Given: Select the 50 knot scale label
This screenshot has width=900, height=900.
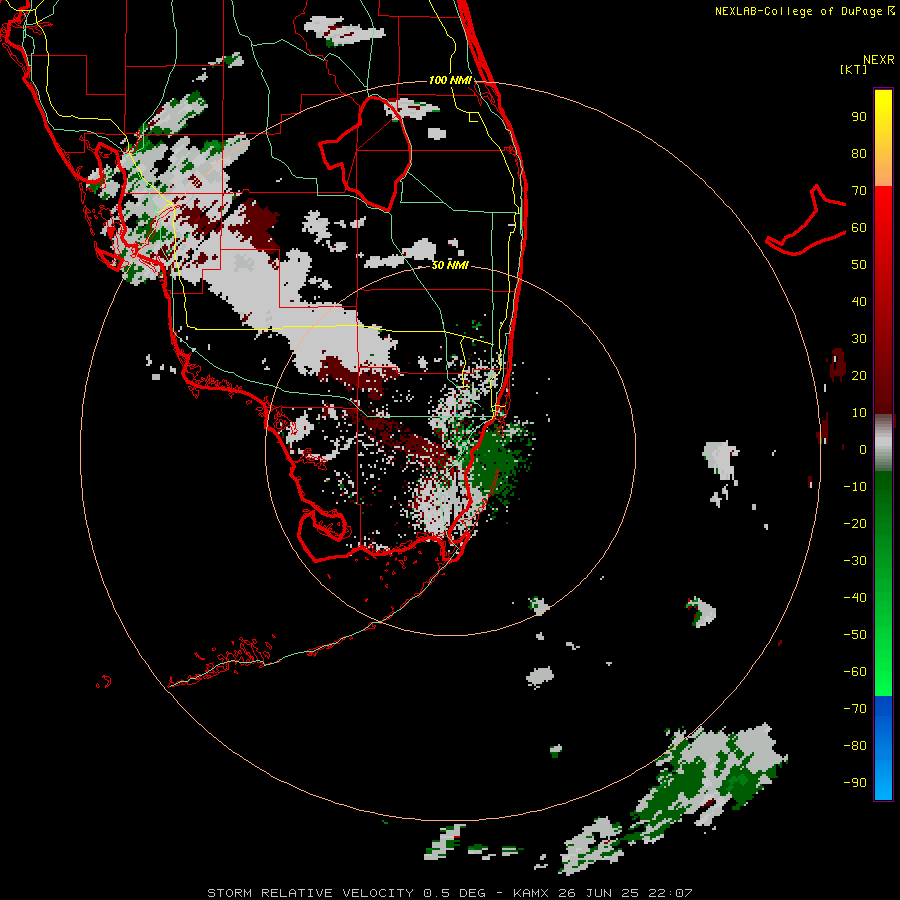Looking at the screenshot, I should coord(859,265).
